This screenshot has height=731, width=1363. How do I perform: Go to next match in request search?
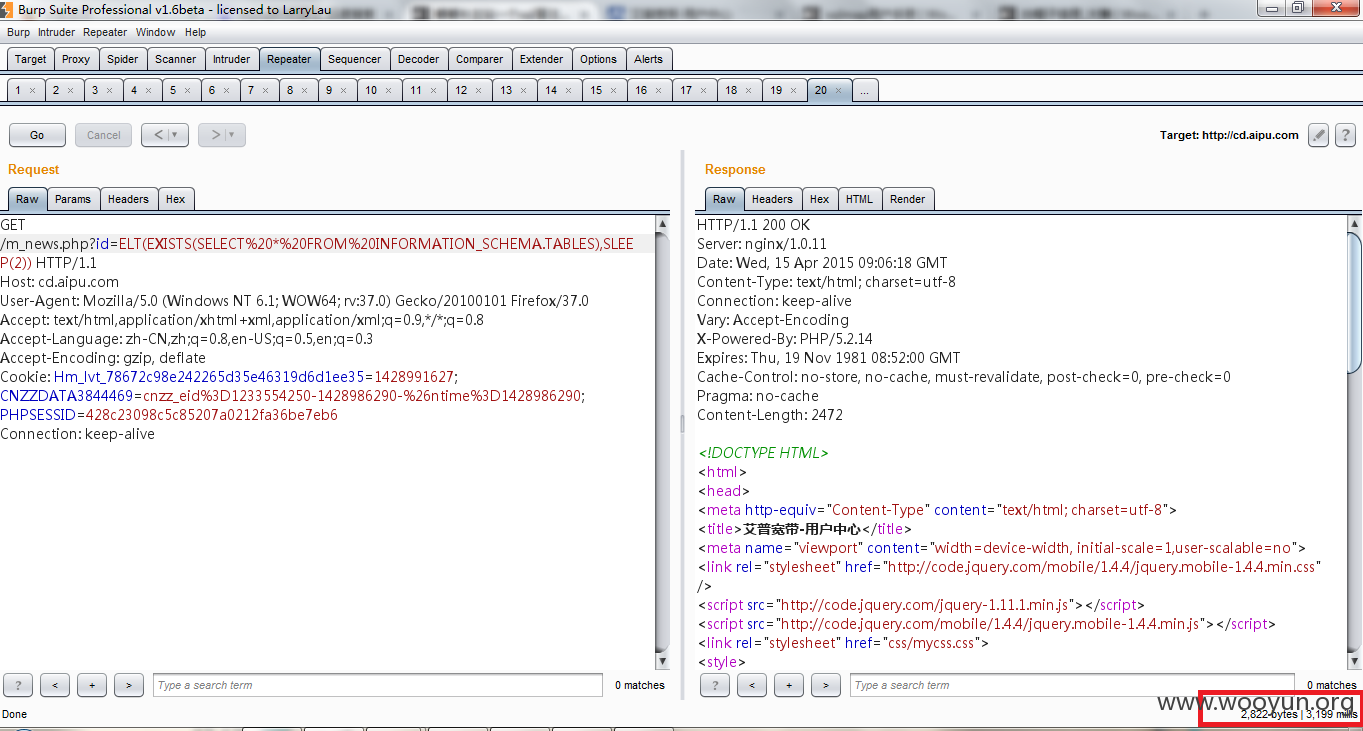click(x=129, y=685)
